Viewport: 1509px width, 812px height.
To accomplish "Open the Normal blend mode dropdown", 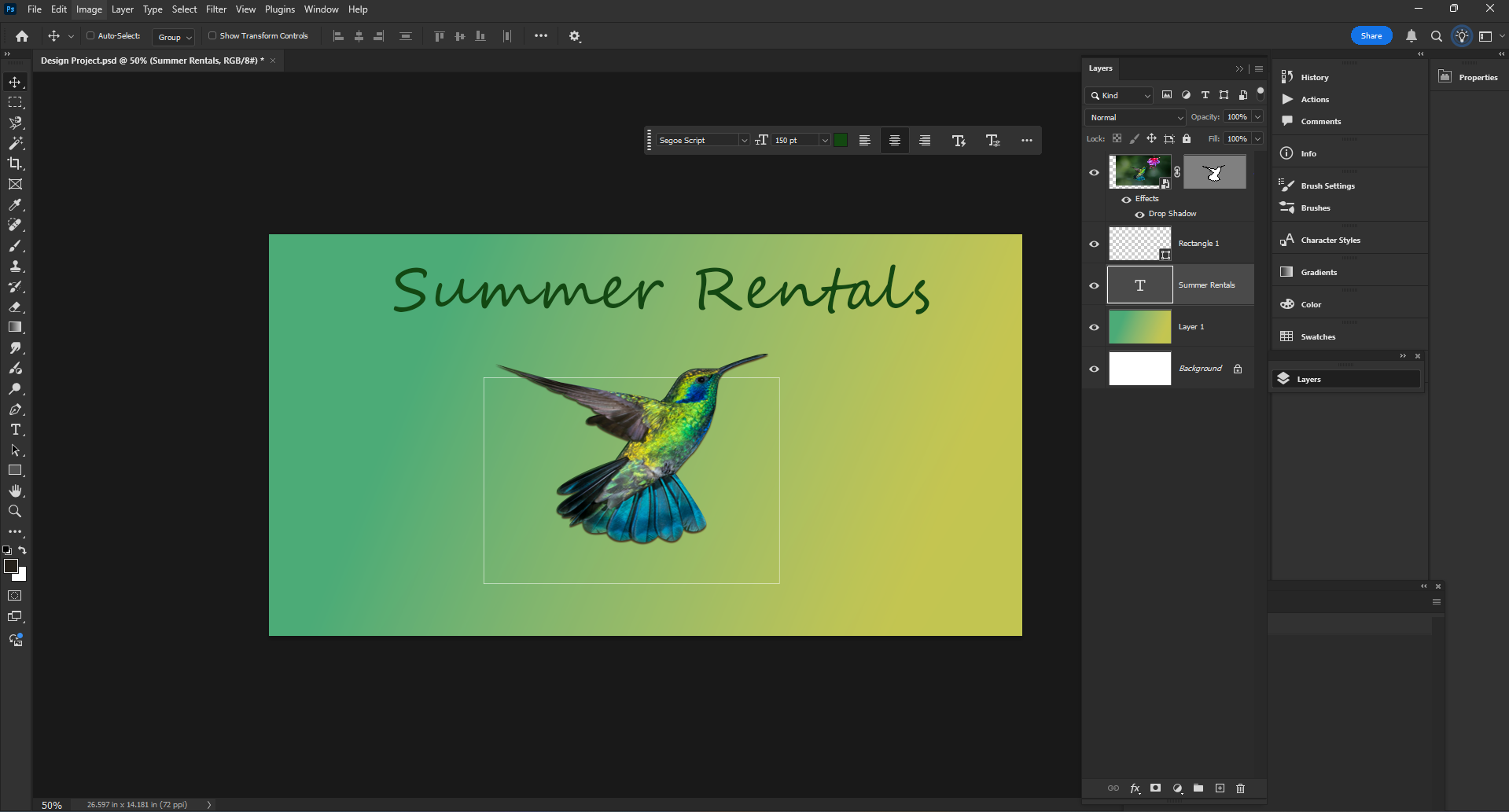I will pyautogui.click(x=1135, y=117).
